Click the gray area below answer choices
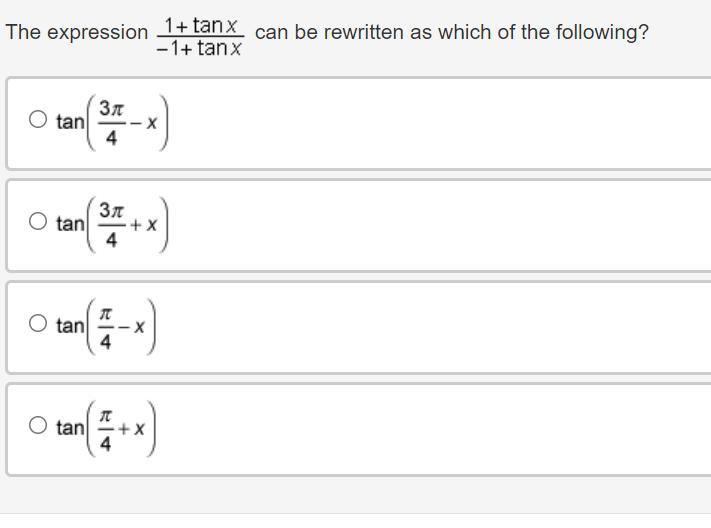Viewport: 711px width, 528px height. click(355, 502)
